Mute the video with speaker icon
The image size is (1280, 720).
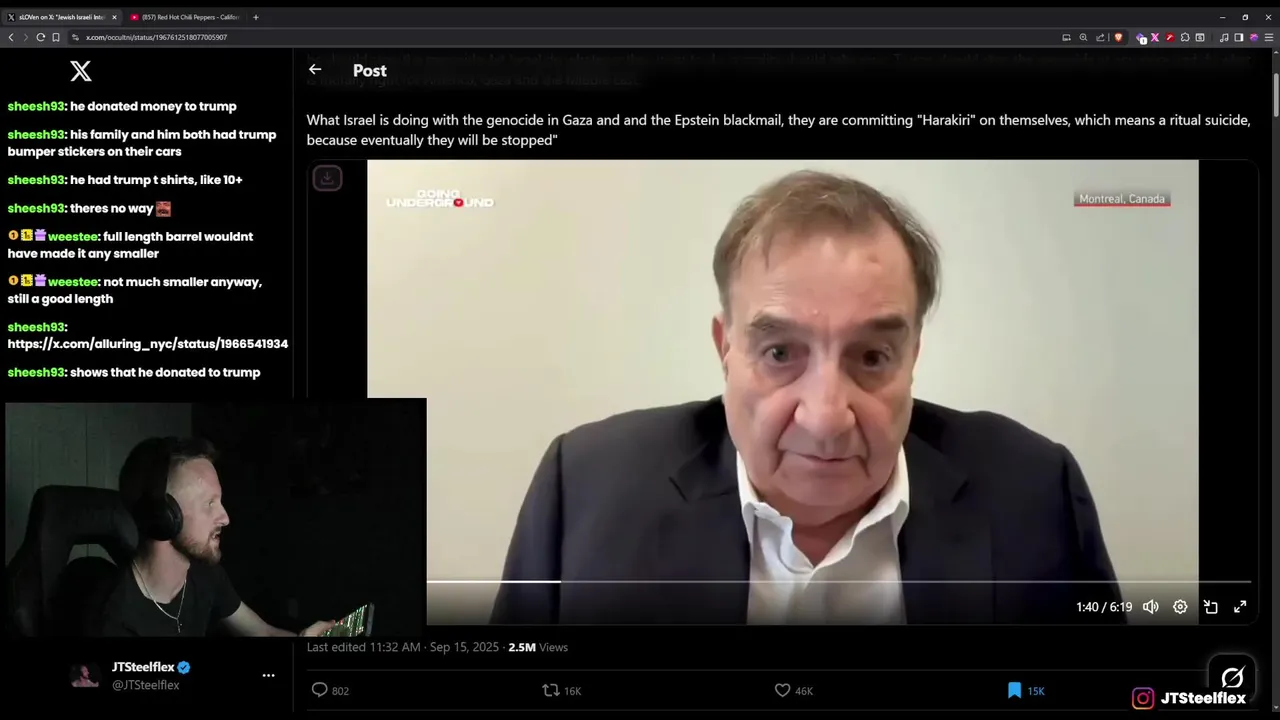1151,607
